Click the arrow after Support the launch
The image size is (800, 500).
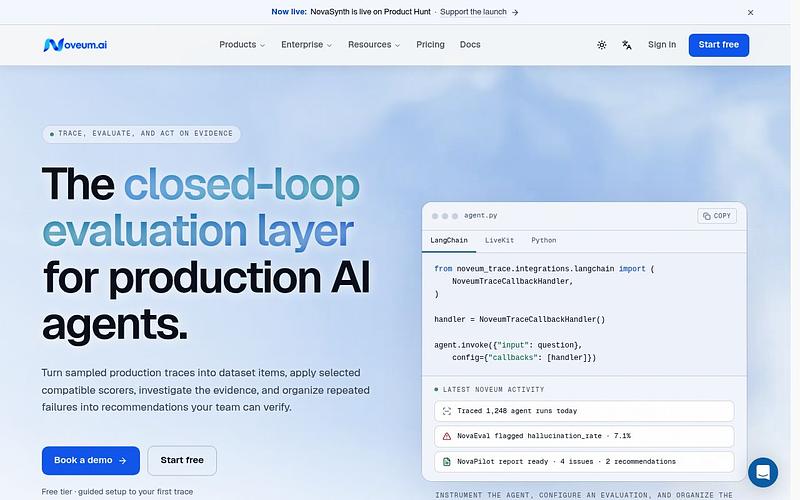[x=515, y=12]
